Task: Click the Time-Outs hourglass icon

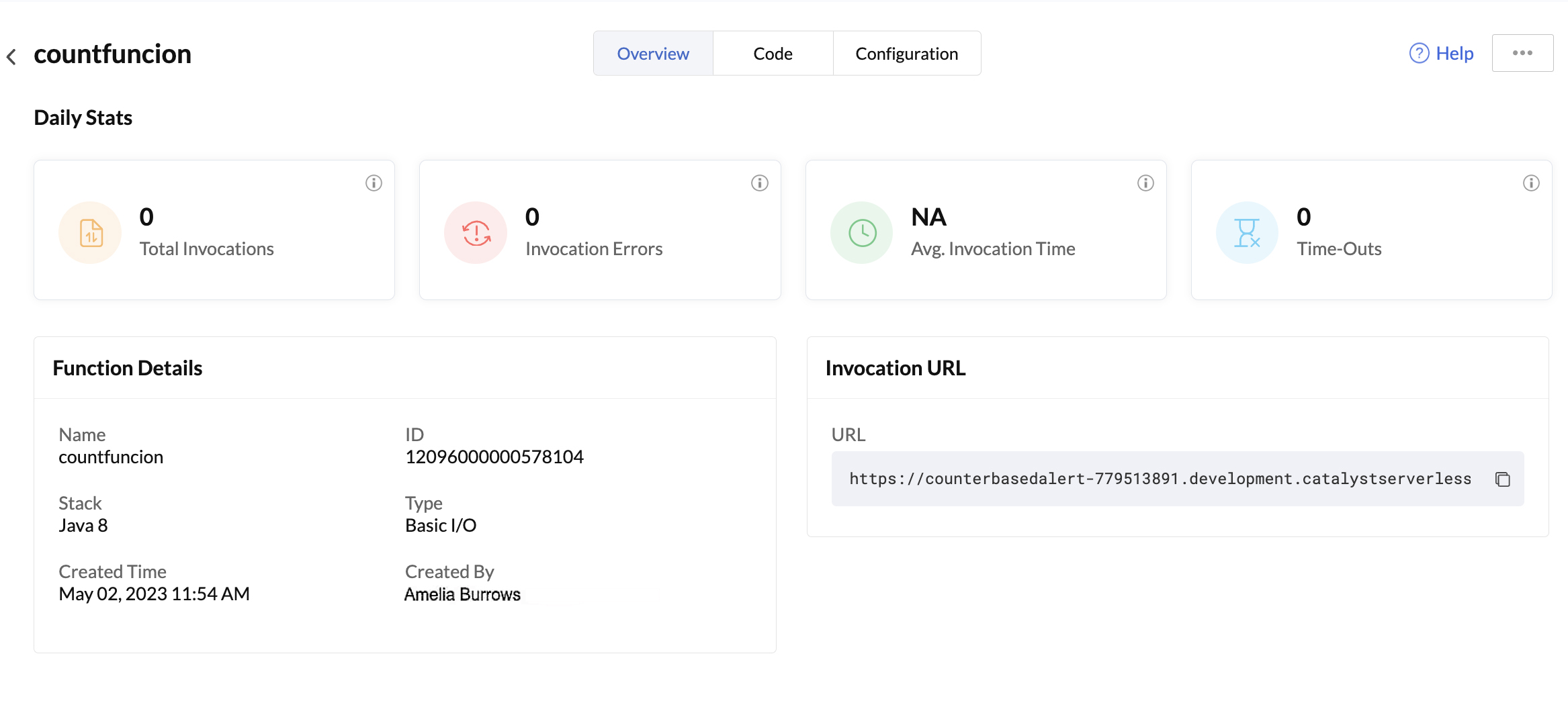Action: tap(1247, 233)
